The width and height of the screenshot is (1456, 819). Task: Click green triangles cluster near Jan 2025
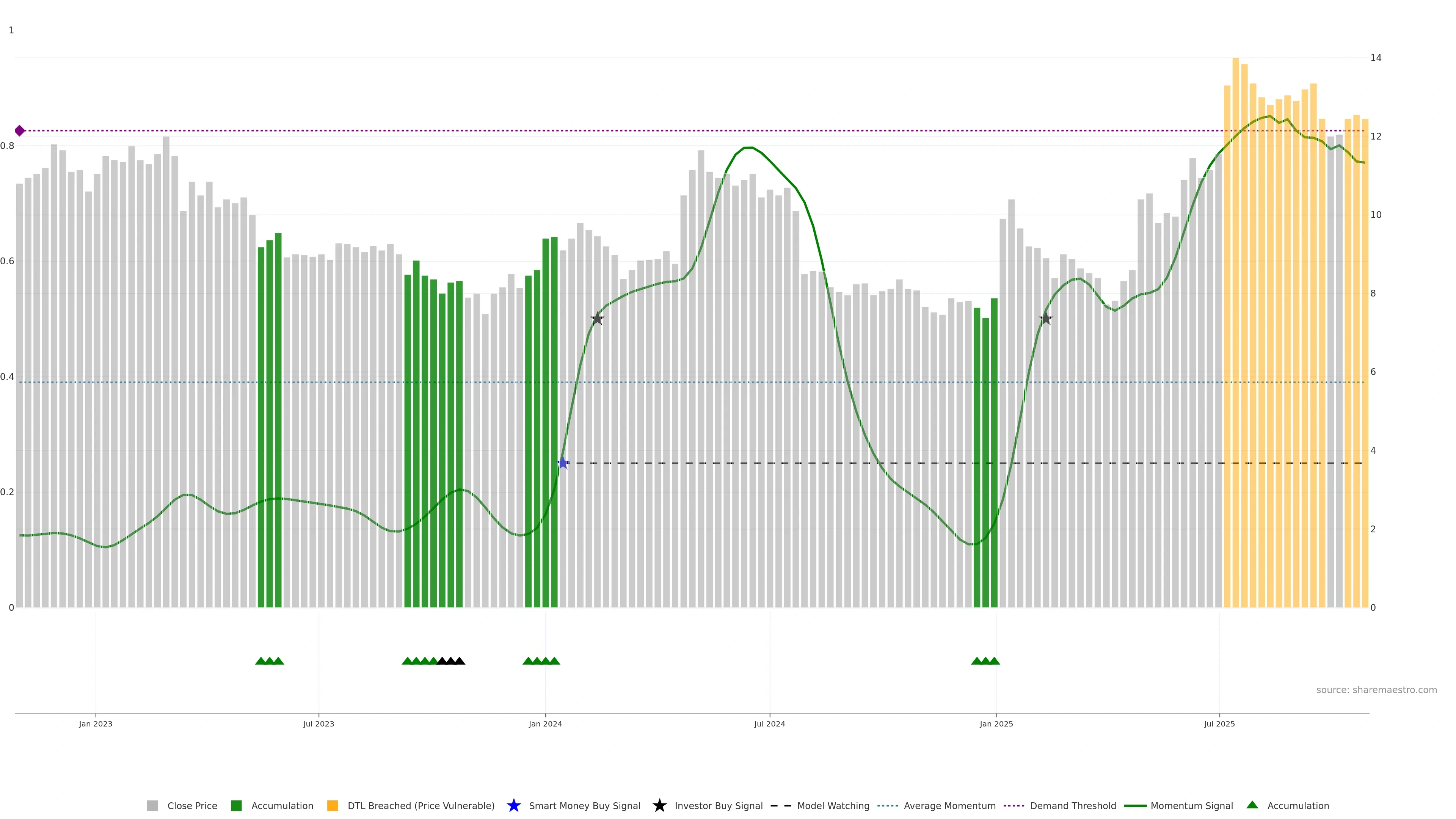tap(985, 661)
